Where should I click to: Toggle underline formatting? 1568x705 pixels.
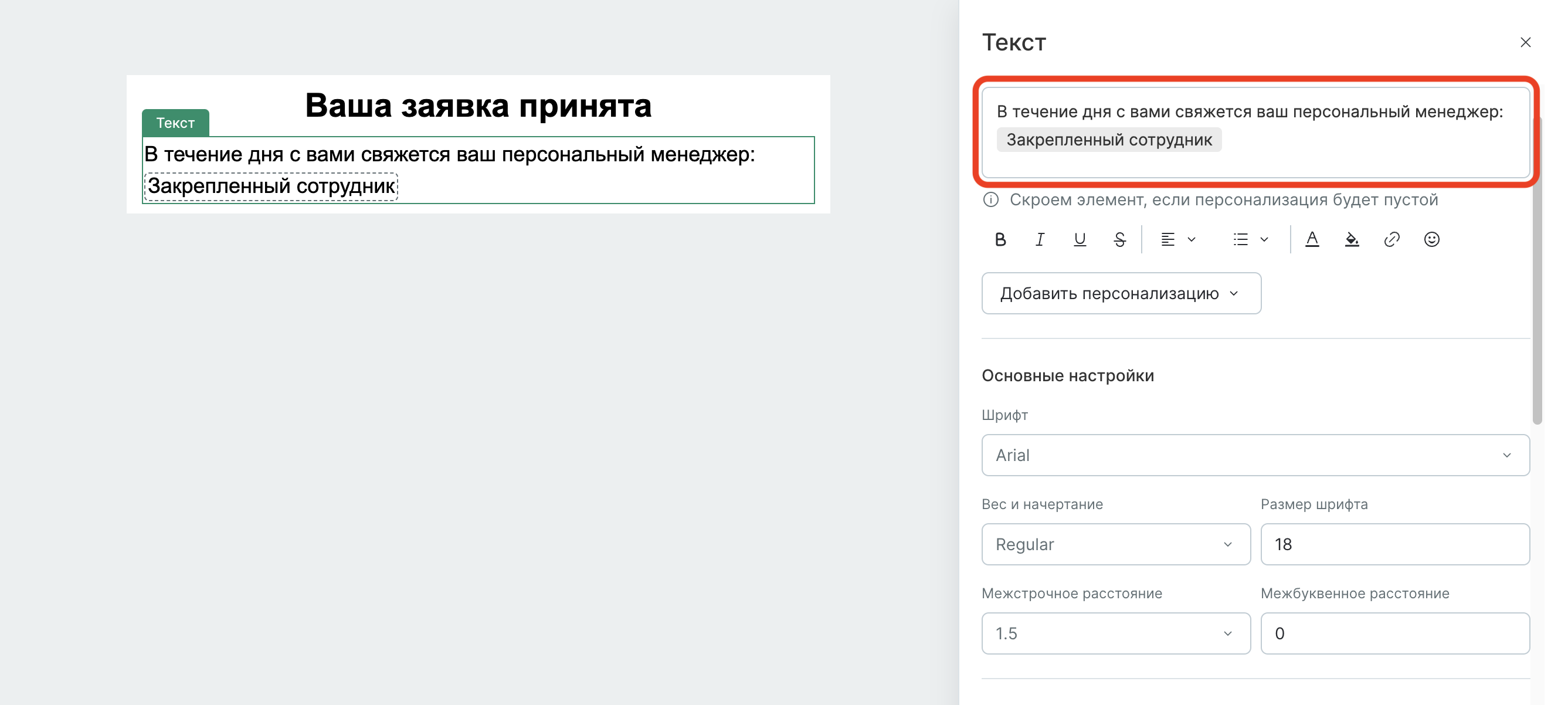click(1080, 239)
